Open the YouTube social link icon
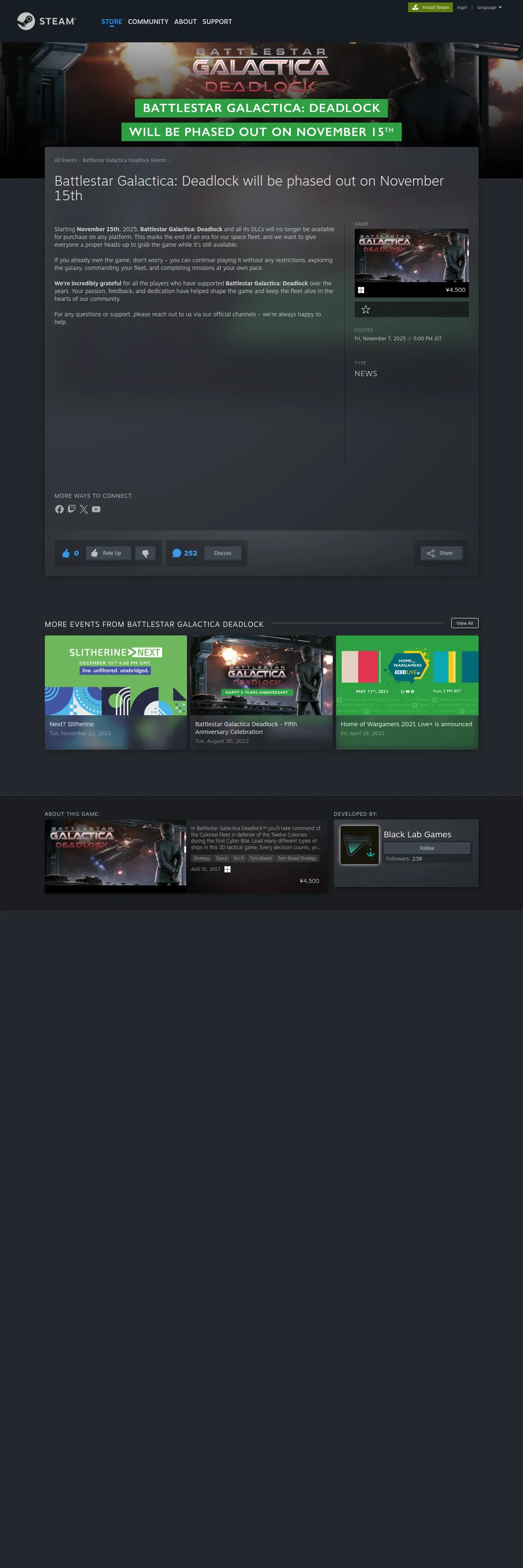The image size is (523, 1568). (96, 509)
